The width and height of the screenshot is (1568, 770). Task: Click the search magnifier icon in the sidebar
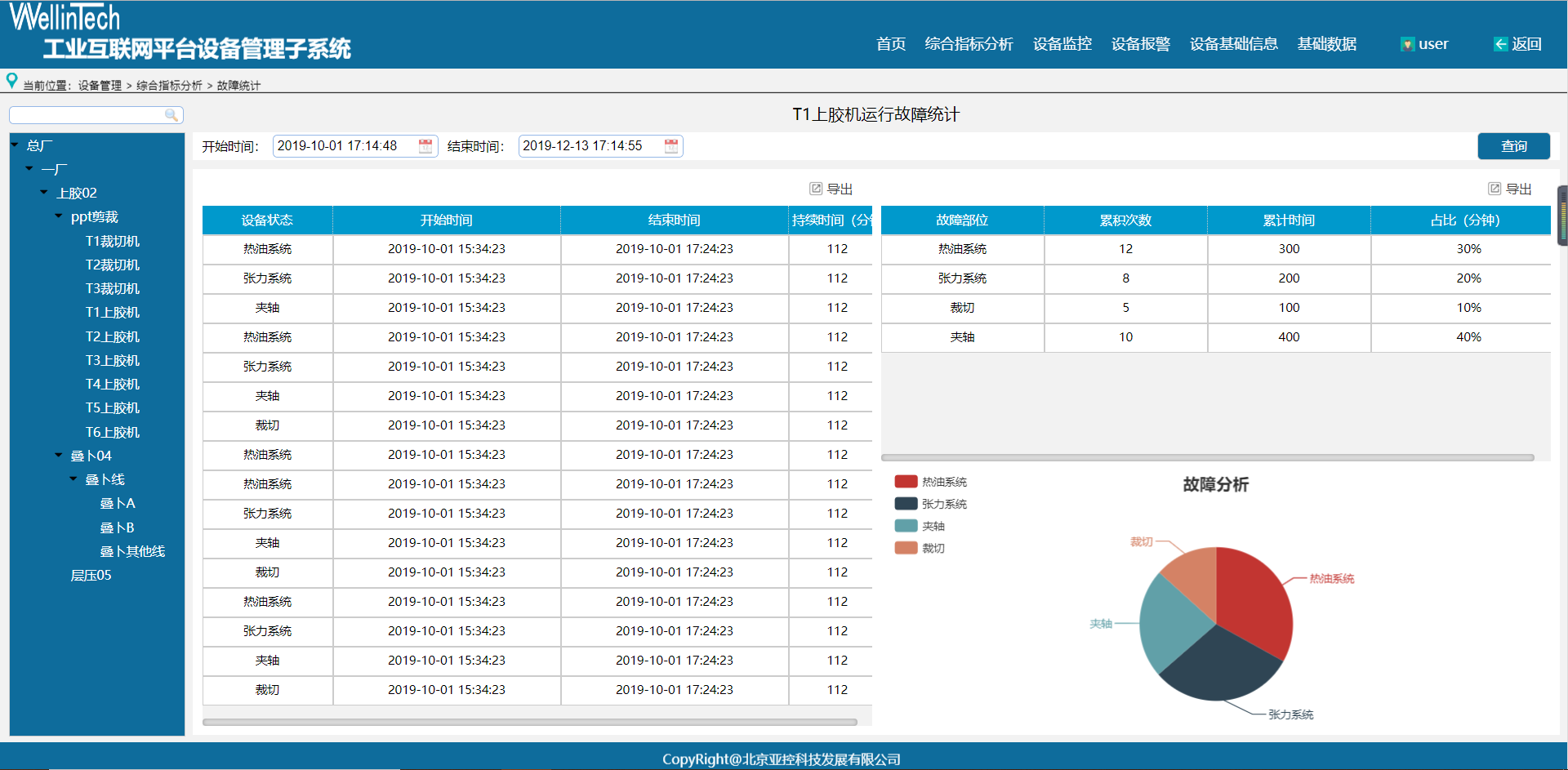172,115
